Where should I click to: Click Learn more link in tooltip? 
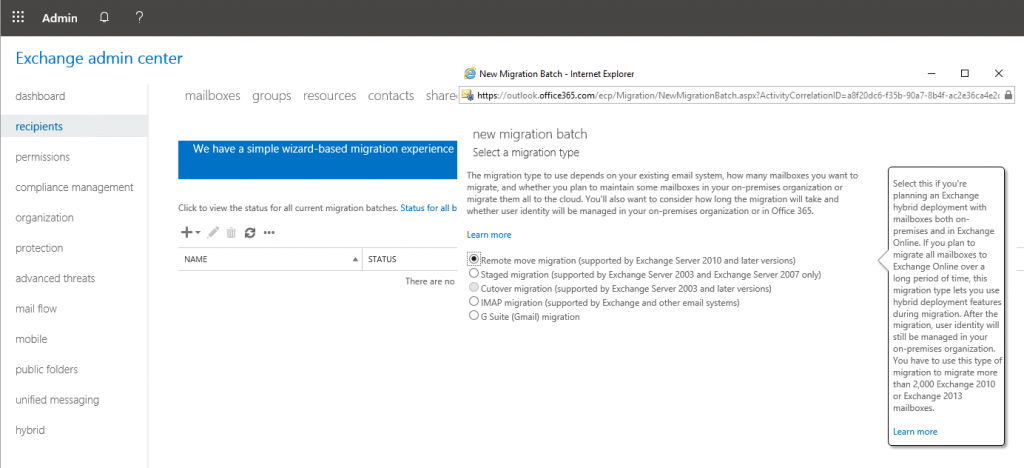coord(915,431)
